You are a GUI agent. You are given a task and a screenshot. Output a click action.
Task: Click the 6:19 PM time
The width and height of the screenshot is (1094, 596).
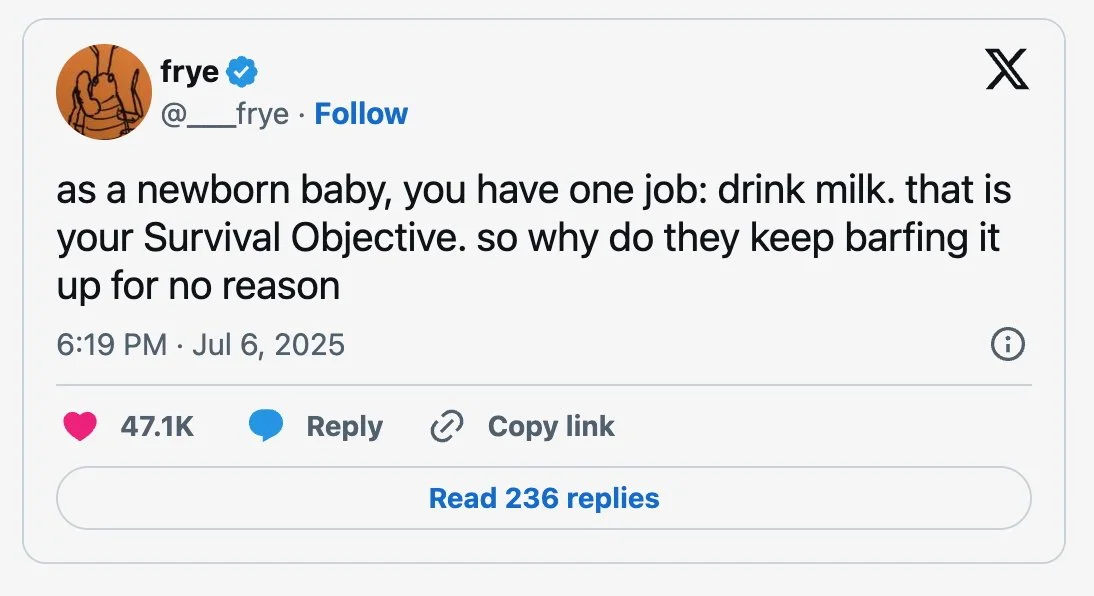coord(111,346)
